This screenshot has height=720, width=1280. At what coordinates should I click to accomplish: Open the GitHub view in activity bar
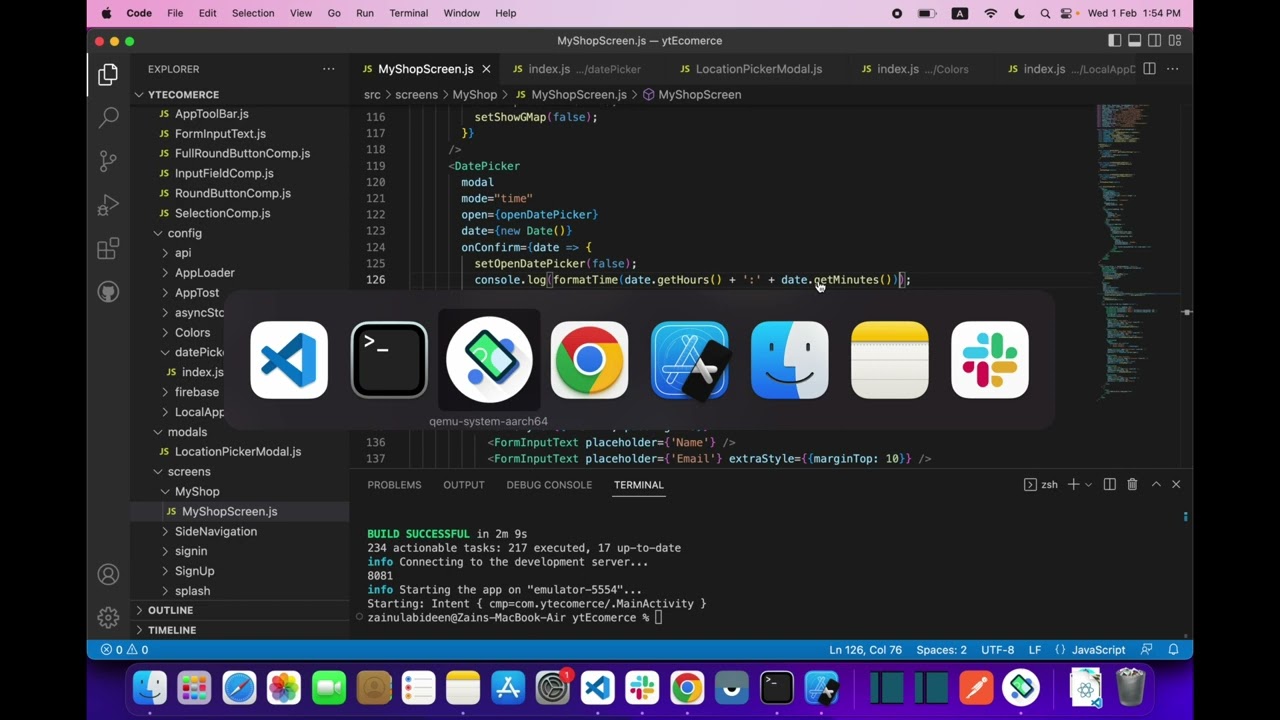point(108,292)
